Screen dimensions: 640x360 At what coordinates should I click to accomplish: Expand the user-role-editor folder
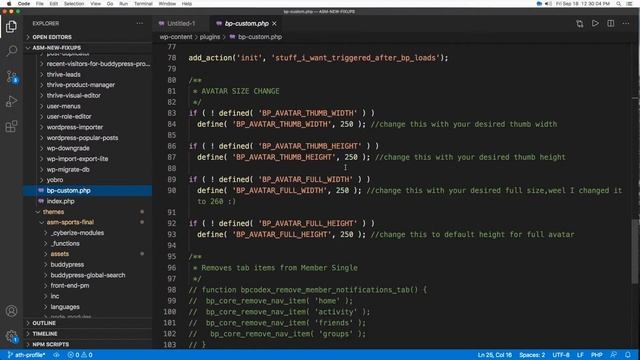pyautogui.click(x=88, y=117)
